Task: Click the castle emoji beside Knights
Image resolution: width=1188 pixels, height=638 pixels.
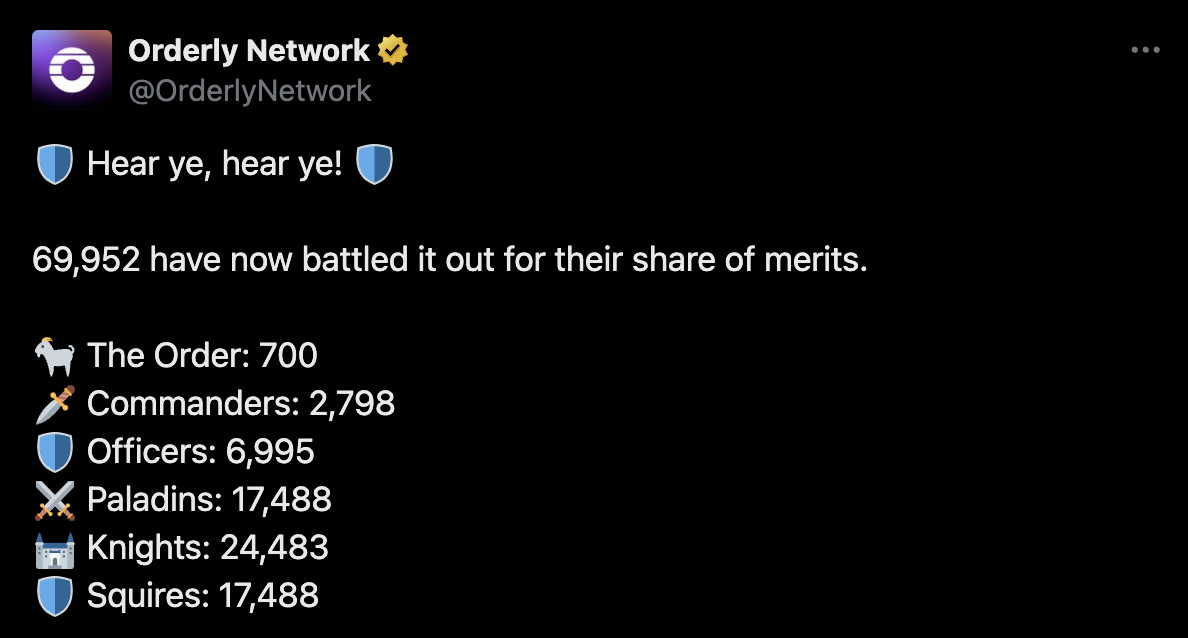Action: 54,548
